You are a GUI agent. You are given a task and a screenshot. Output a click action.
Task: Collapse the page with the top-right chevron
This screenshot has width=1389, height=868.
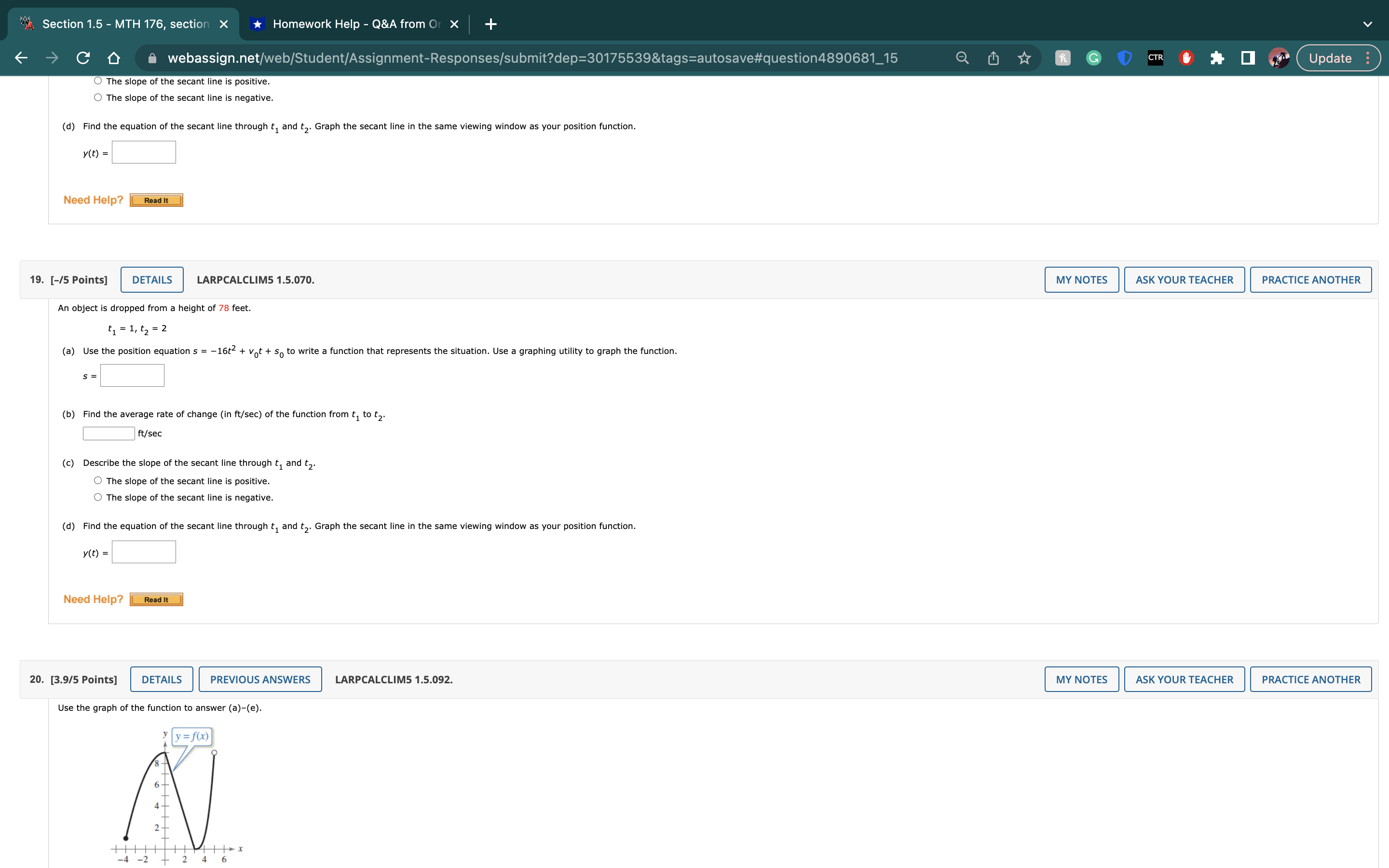[1368, 24]
